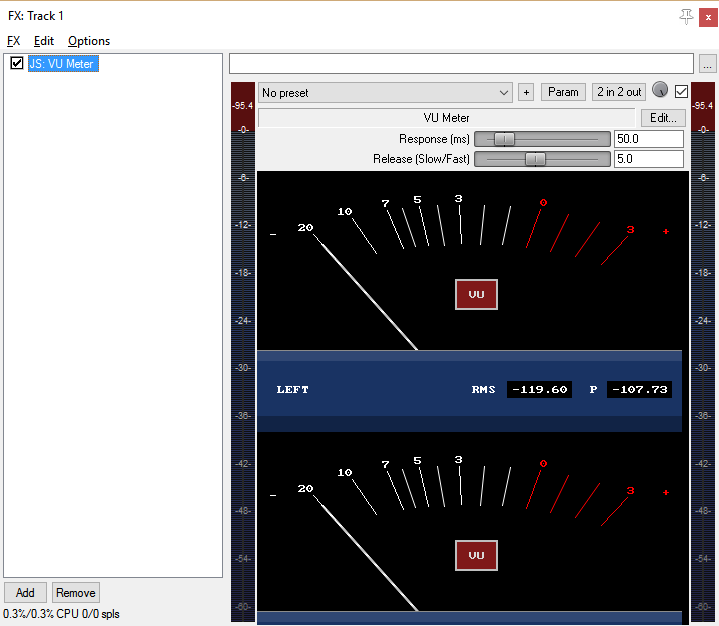Click the top VU badge

[476, 294]
